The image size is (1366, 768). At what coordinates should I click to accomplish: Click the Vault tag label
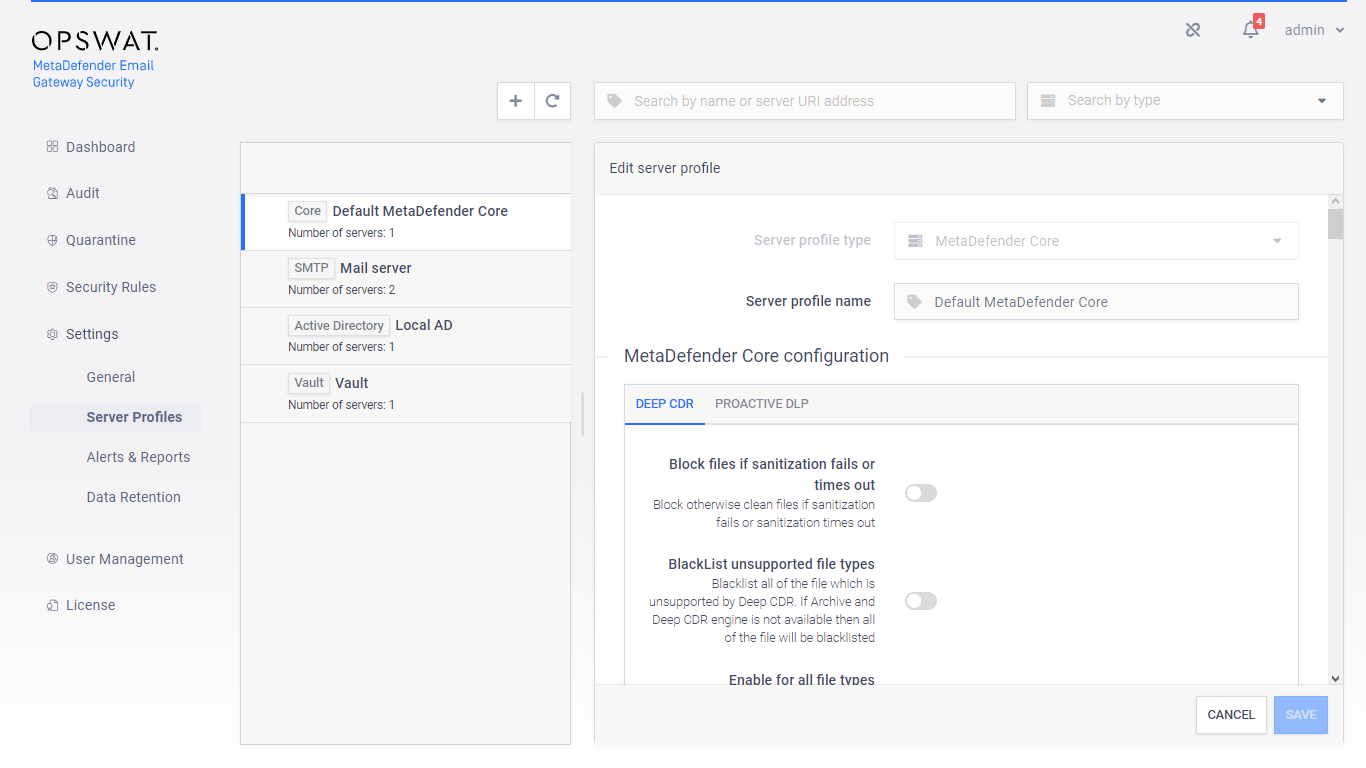click(x=309, y=383)
